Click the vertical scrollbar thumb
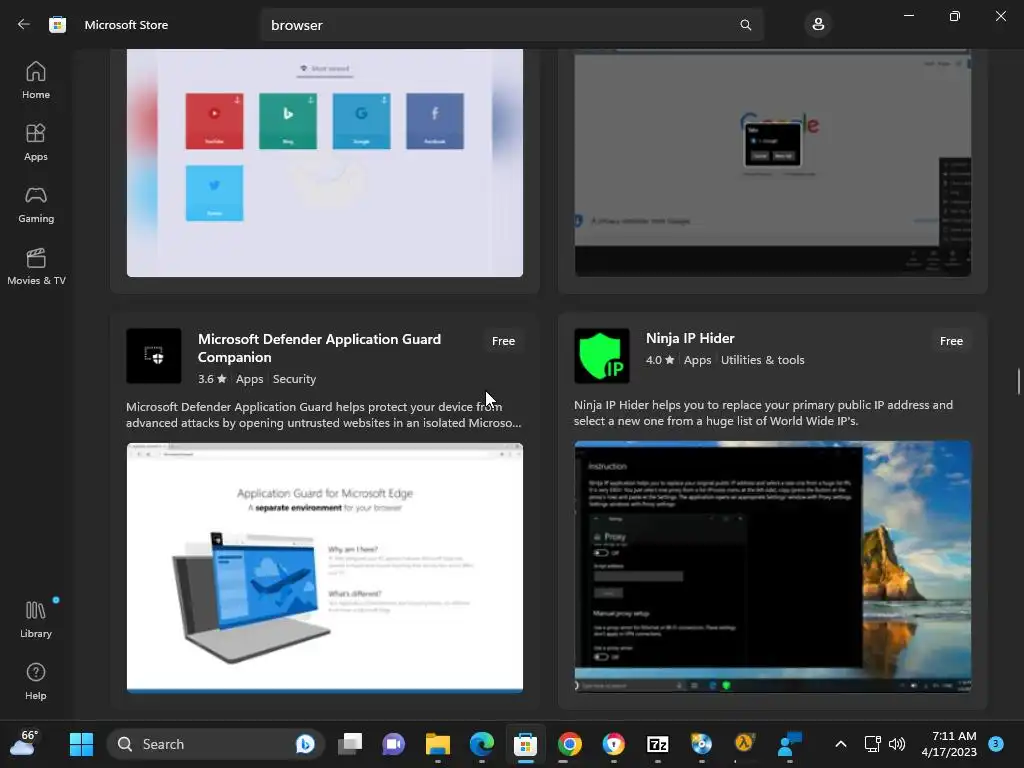Image resolution: width=1024 pixels, height=768 pixels. click(x=1018, y=381)
